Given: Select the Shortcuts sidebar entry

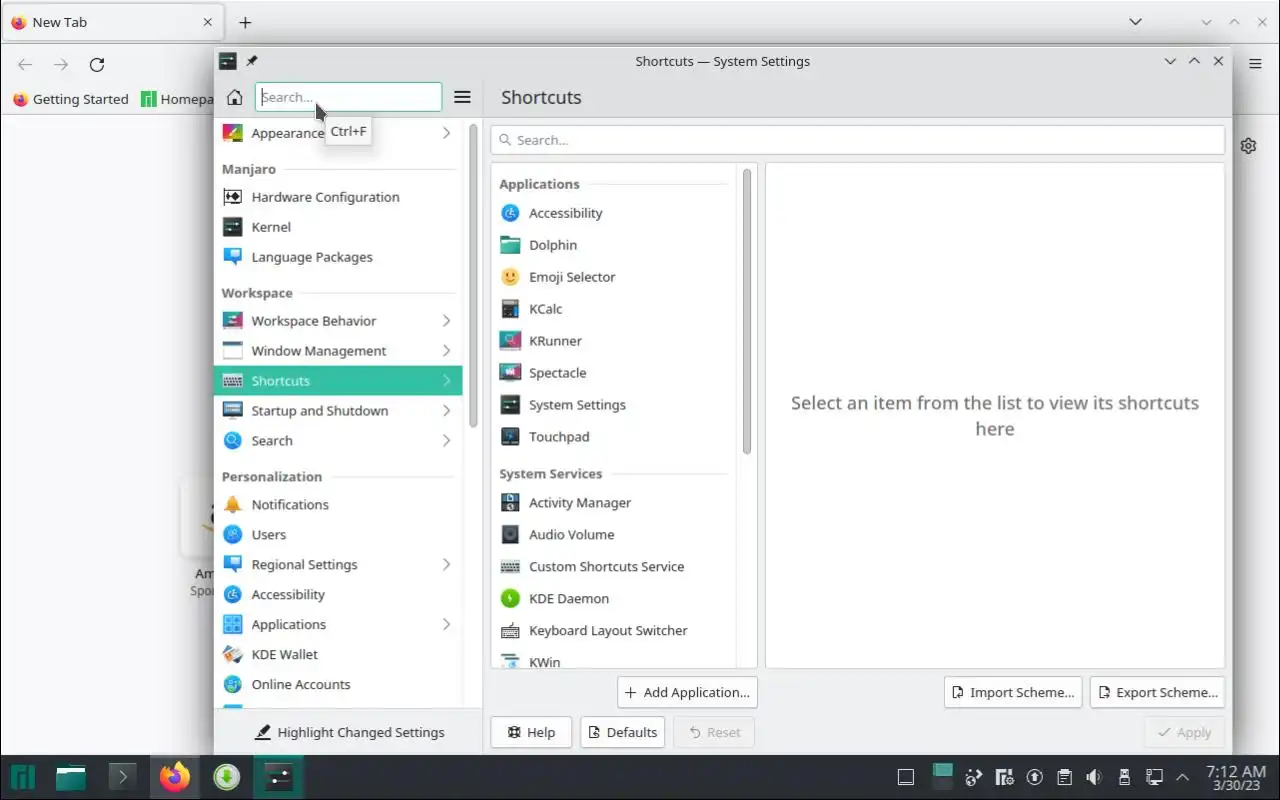Looking at the screenshot, I should (x=338, y=381).
